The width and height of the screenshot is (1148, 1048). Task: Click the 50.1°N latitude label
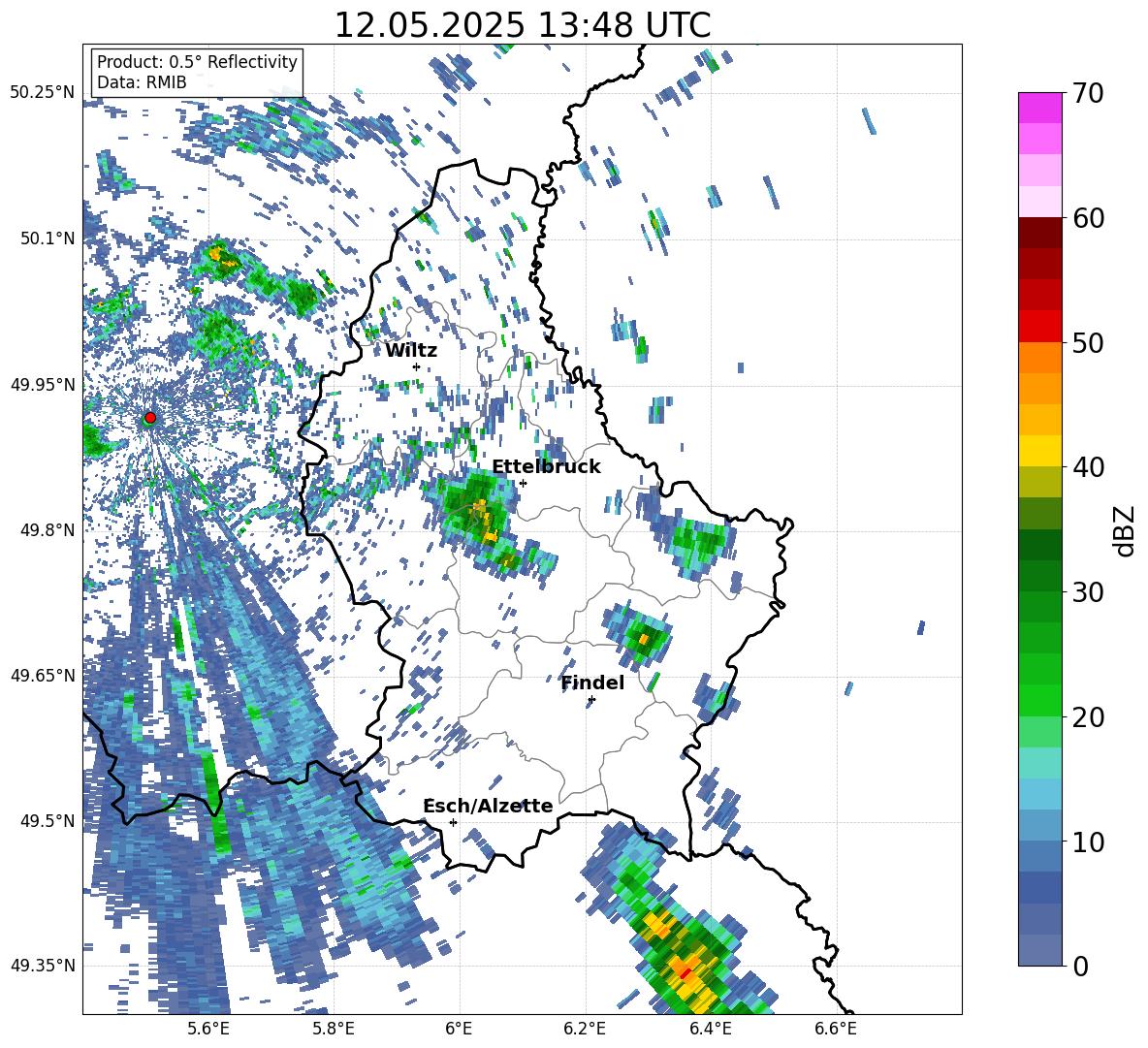(x=48, y=238)
